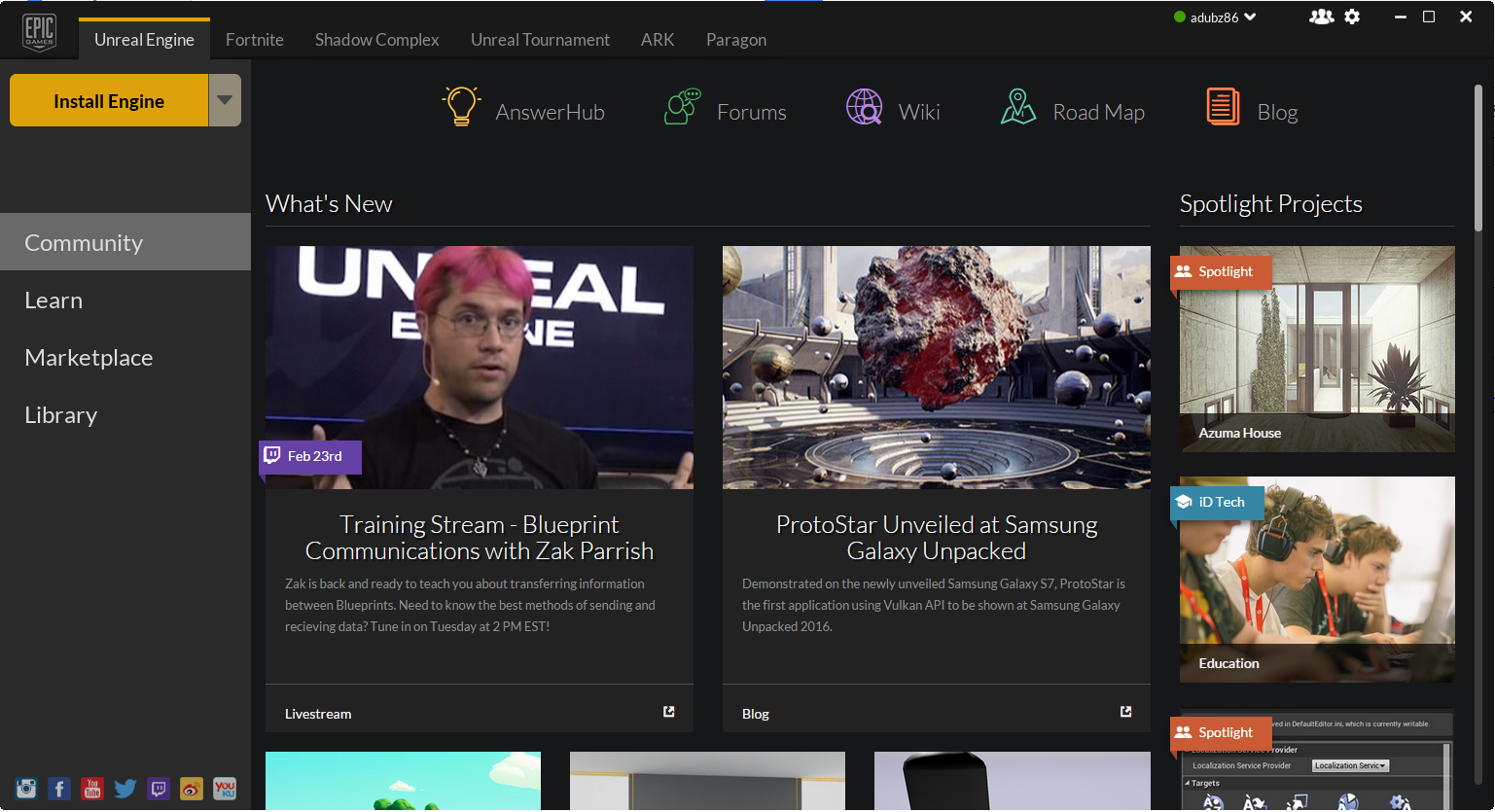Click external link icon on Blog card
Image resolution: width=1495 pixels, height=812 pixels.
point(1126,712)
